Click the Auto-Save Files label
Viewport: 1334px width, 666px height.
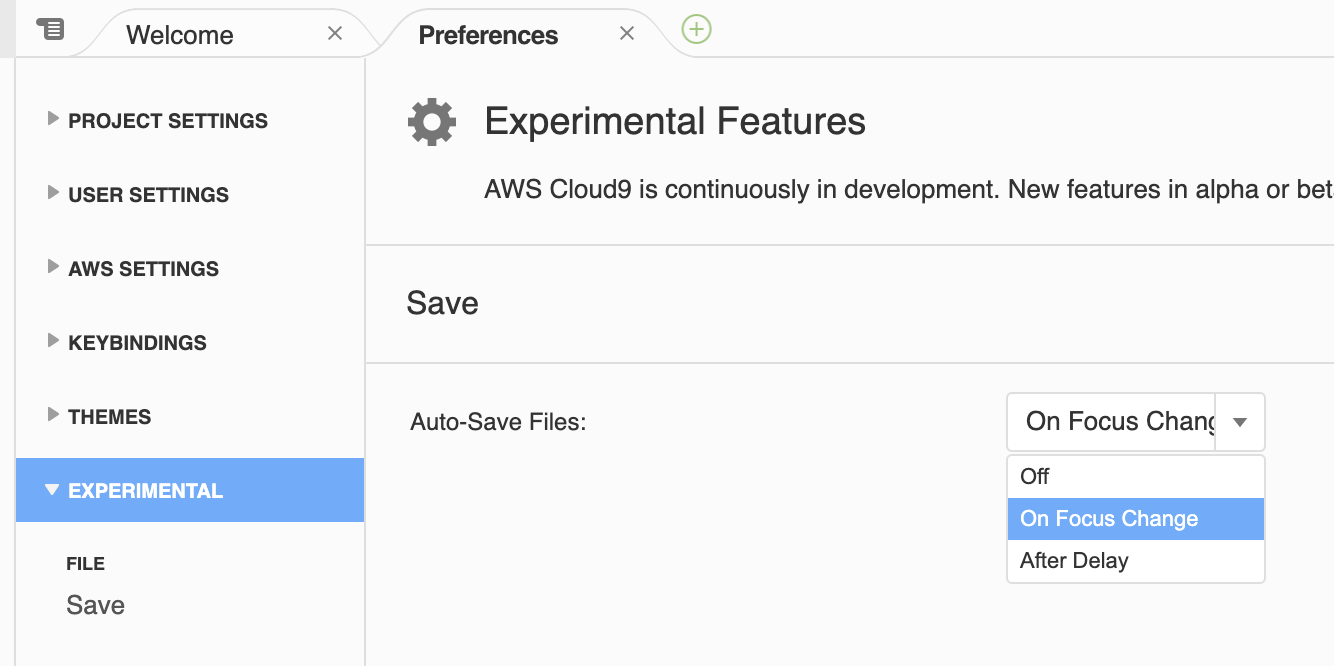[498, 423]
